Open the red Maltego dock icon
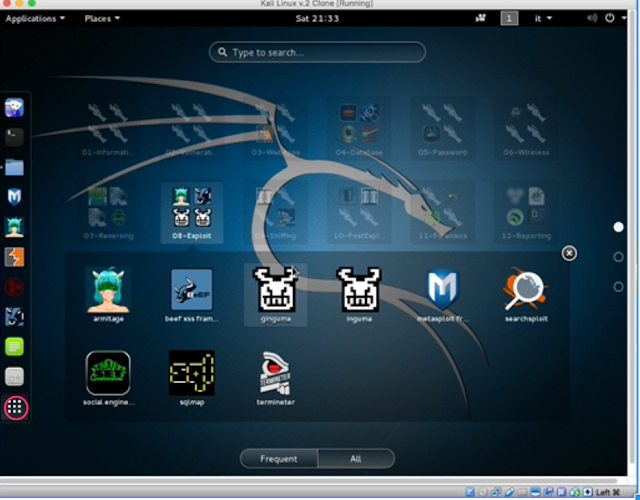 14,287
